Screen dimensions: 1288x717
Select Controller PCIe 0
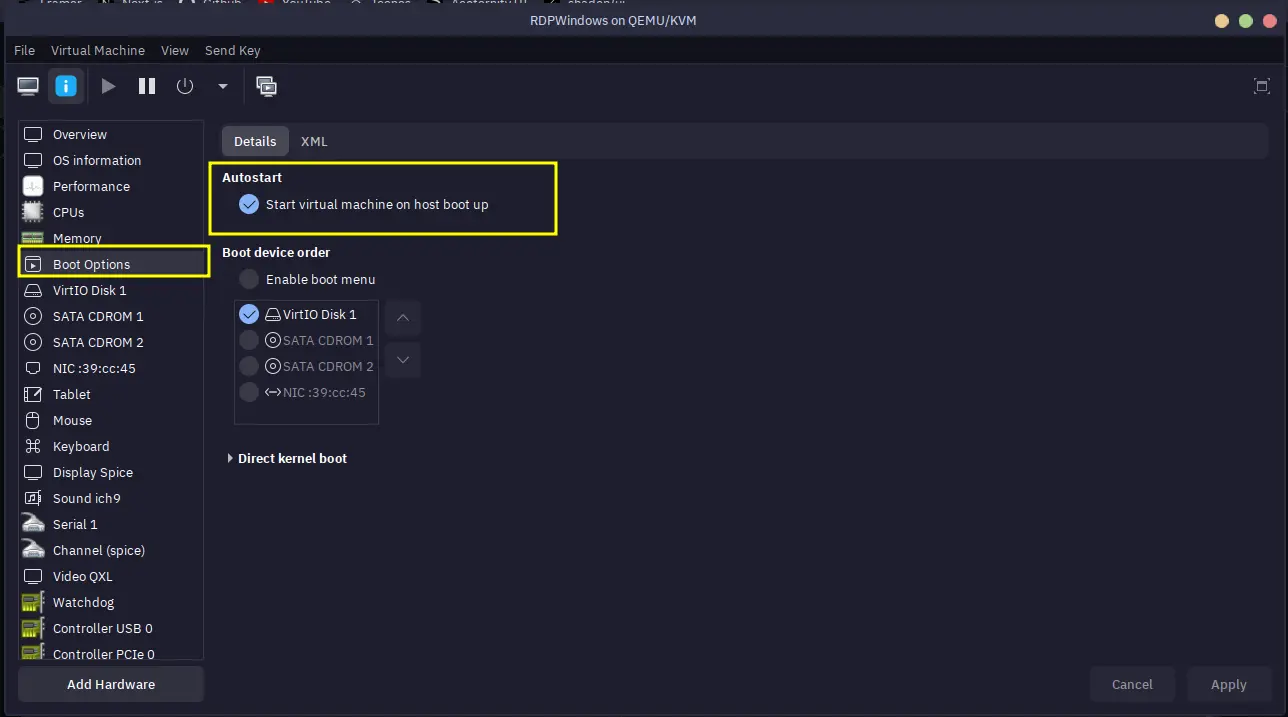pos(111,652)
